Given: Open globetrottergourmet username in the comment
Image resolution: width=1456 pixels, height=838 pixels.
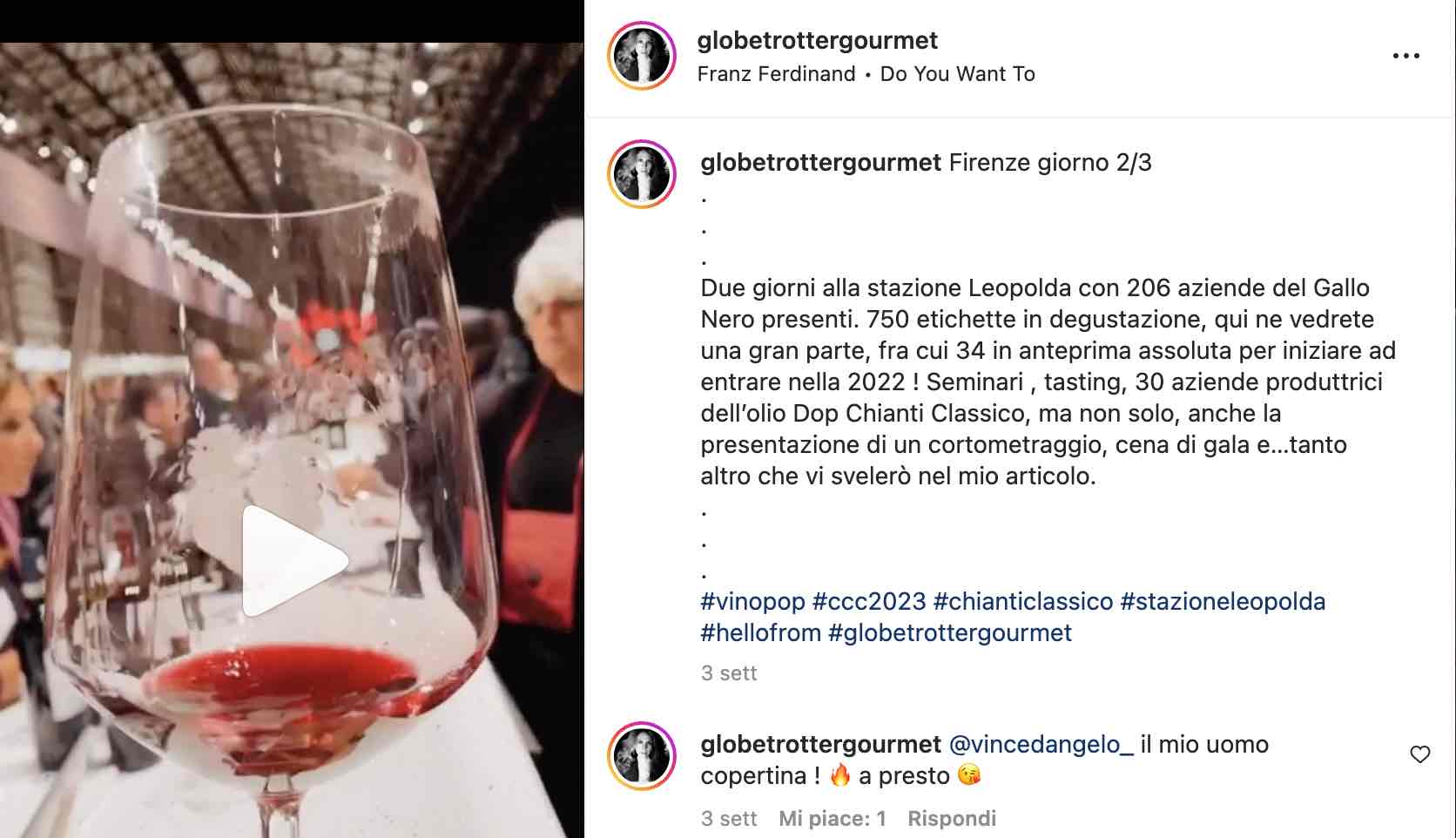Looking at the screenshot, I should (820, 745).
